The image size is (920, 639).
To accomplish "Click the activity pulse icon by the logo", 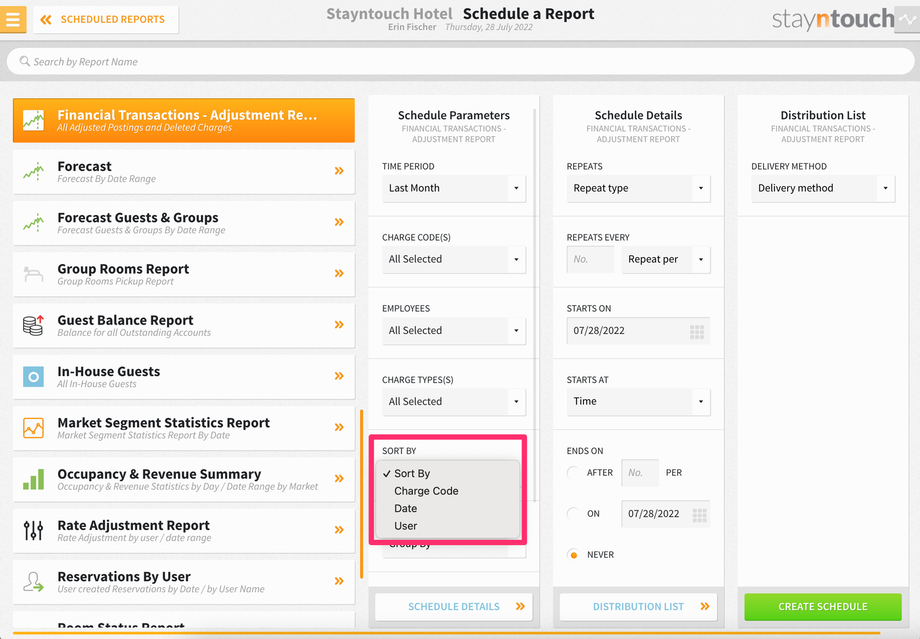I will coord(907,19).
